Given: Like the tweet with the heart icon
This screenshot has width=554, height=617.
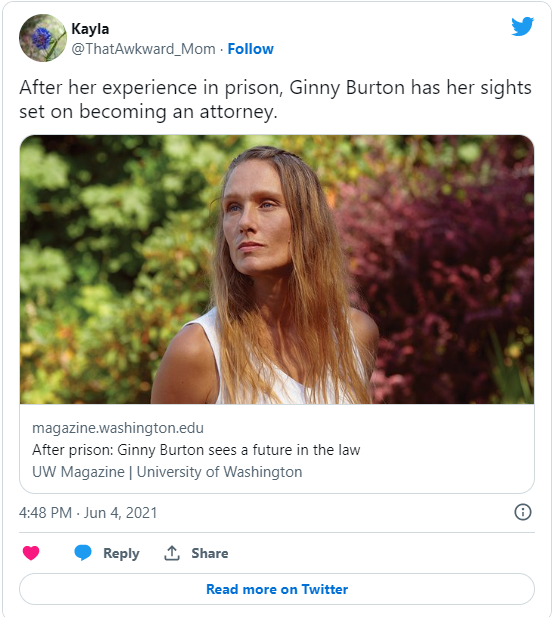Looking at the screenshot, I should (x=31, y=553).
